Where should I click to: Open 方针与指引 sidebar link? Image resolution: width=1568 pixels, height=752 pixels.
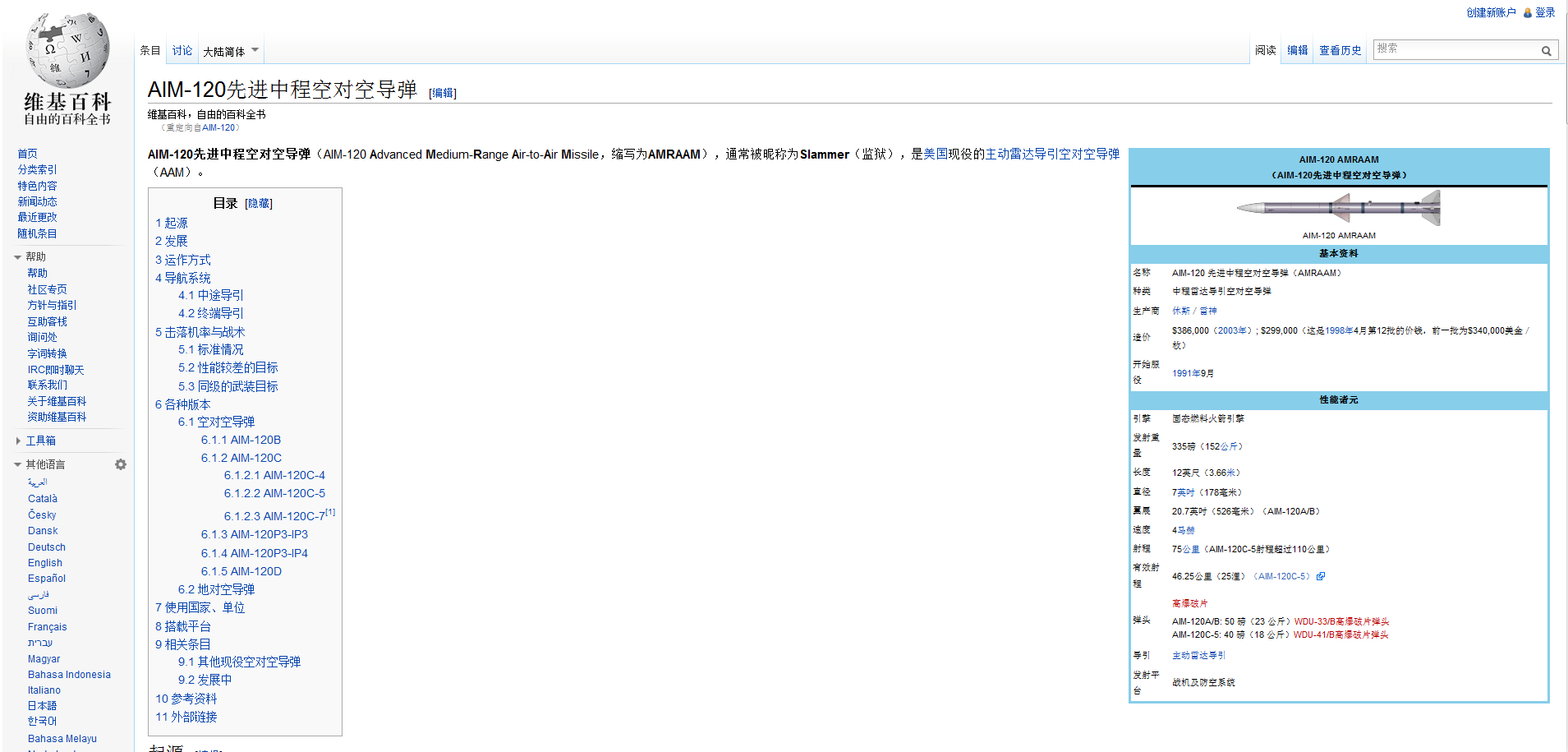coord(52,305)
